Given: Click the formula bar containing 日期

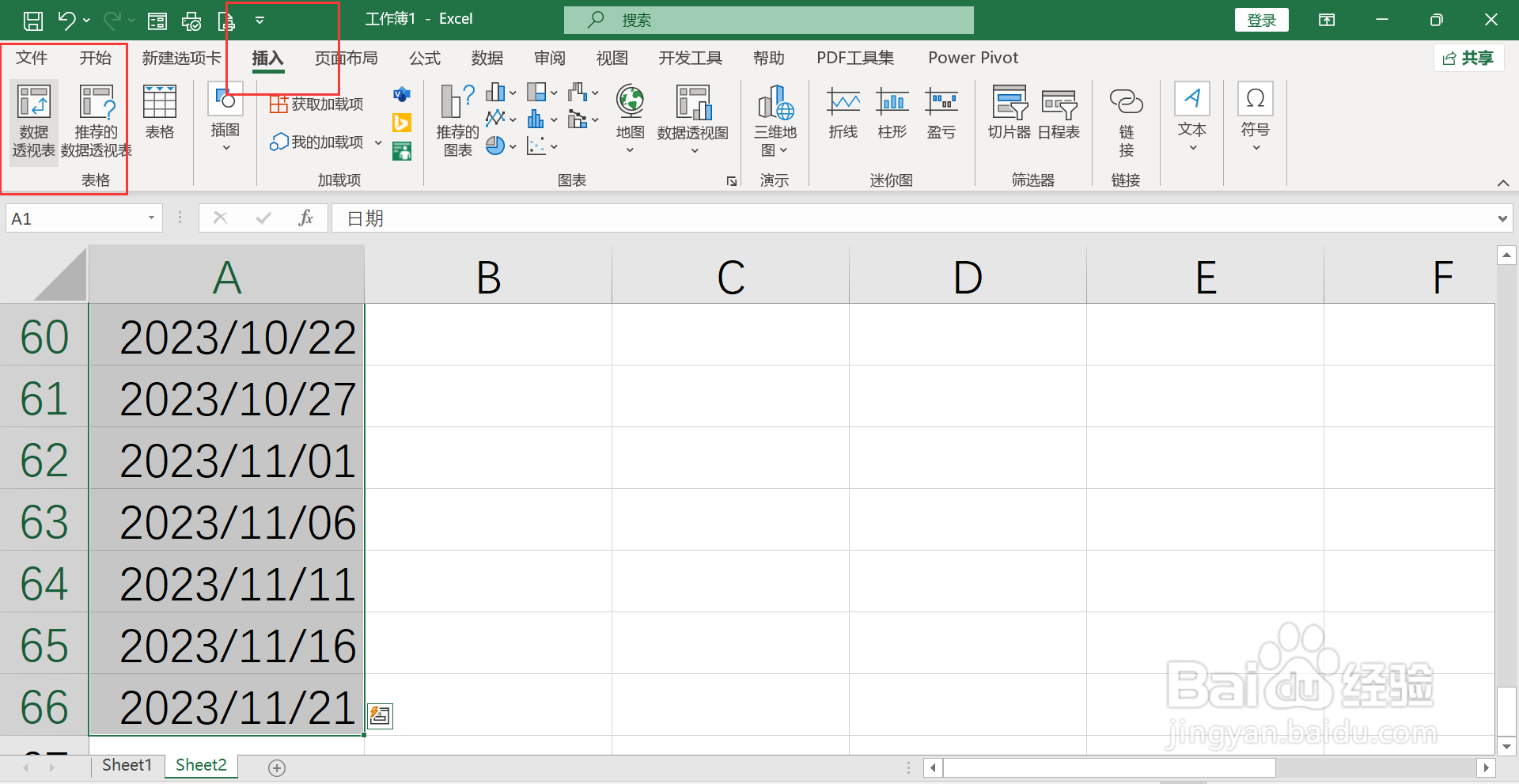Looking at the screenshot, I should tap(912, 218).
